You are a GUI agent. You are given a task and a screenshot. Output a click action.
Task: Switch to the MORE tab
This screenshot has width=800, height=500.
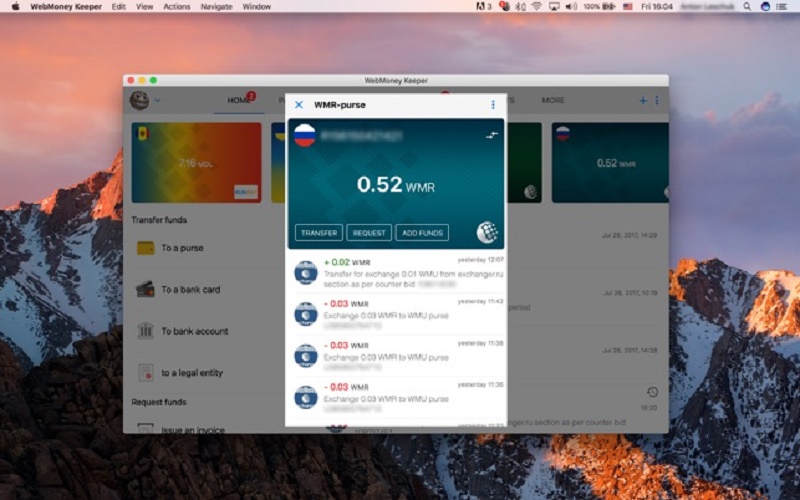click(x=553, y=101)
